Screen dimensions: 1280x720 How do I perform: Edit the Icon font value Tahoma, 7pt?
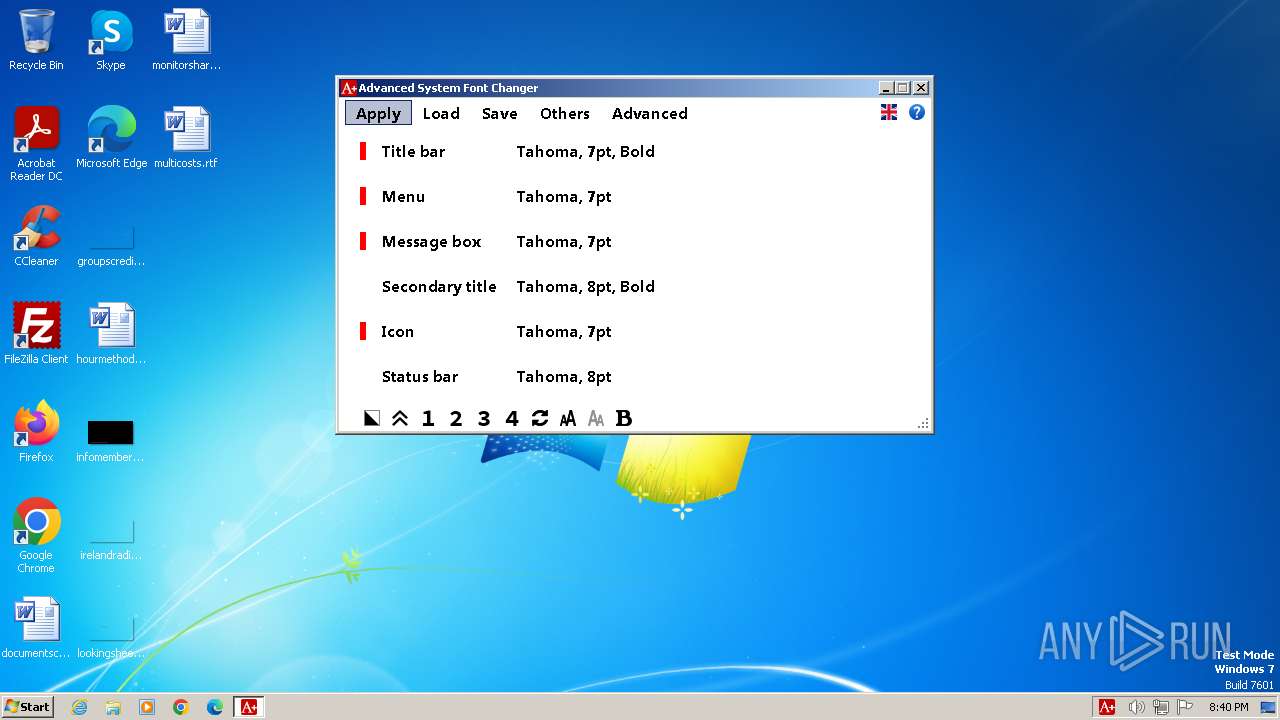[564, 332]
